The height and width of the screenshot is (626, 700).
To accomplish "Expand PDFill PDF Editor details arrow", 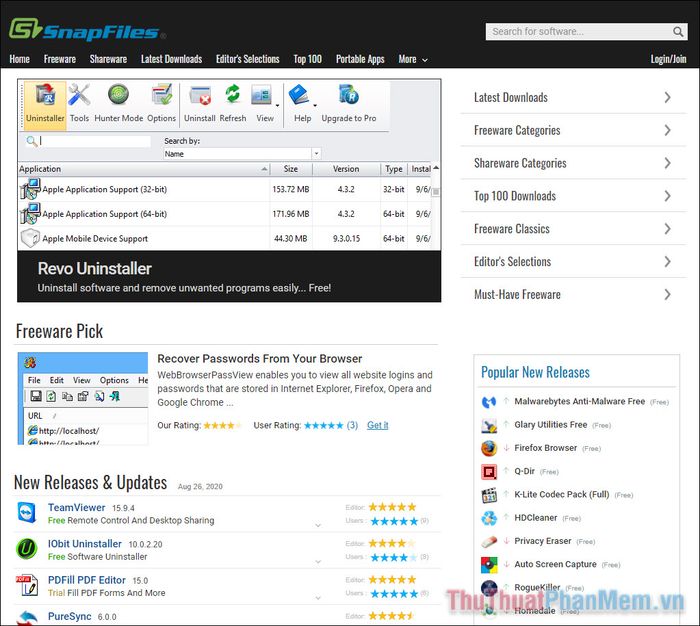I will [318, 597].
